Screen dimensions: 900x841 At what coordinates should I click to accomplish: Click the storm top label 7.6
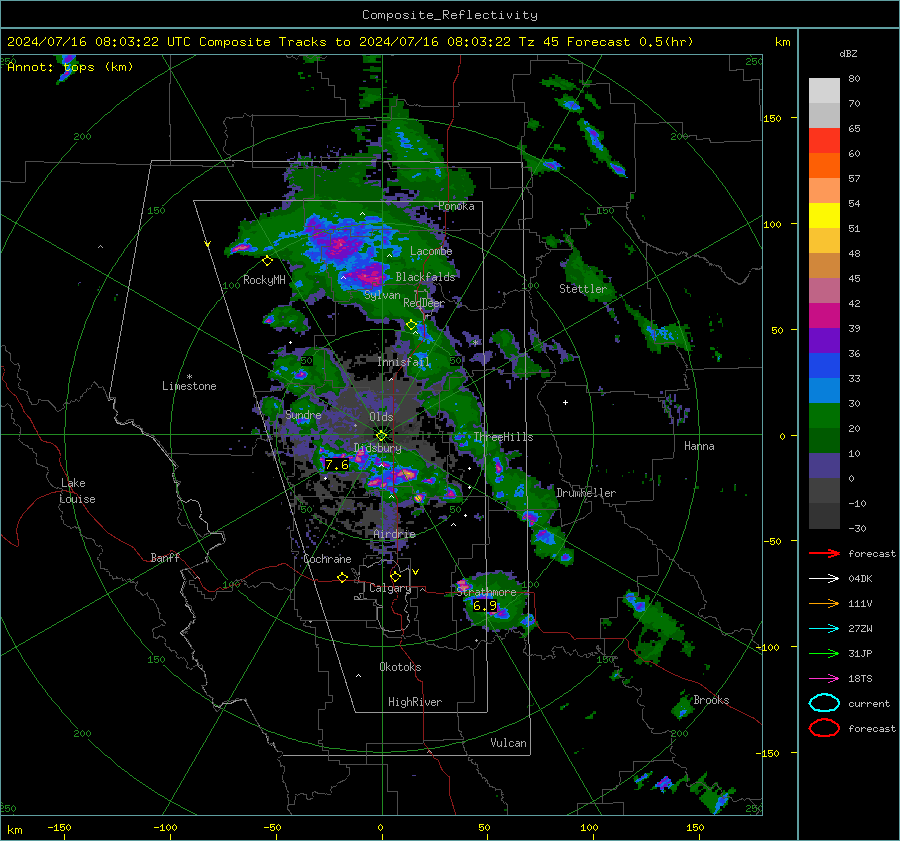[336, 464]
